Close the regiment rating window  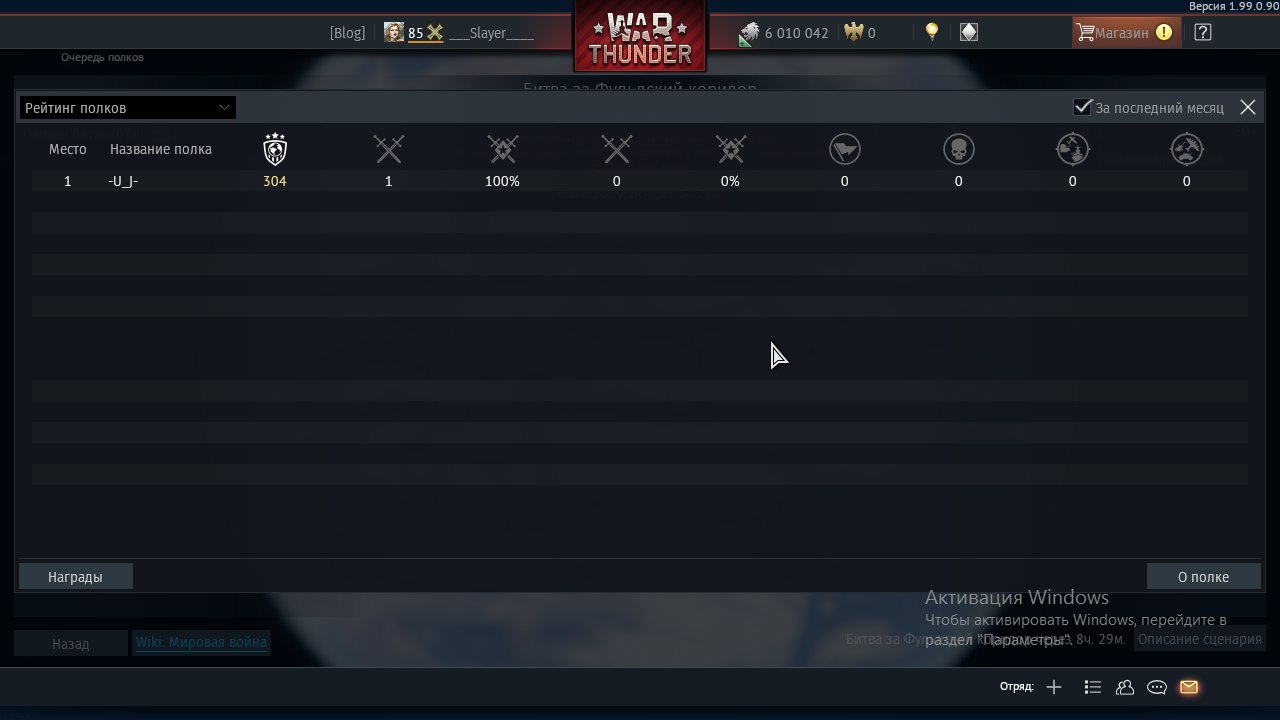pos(1248,107)
